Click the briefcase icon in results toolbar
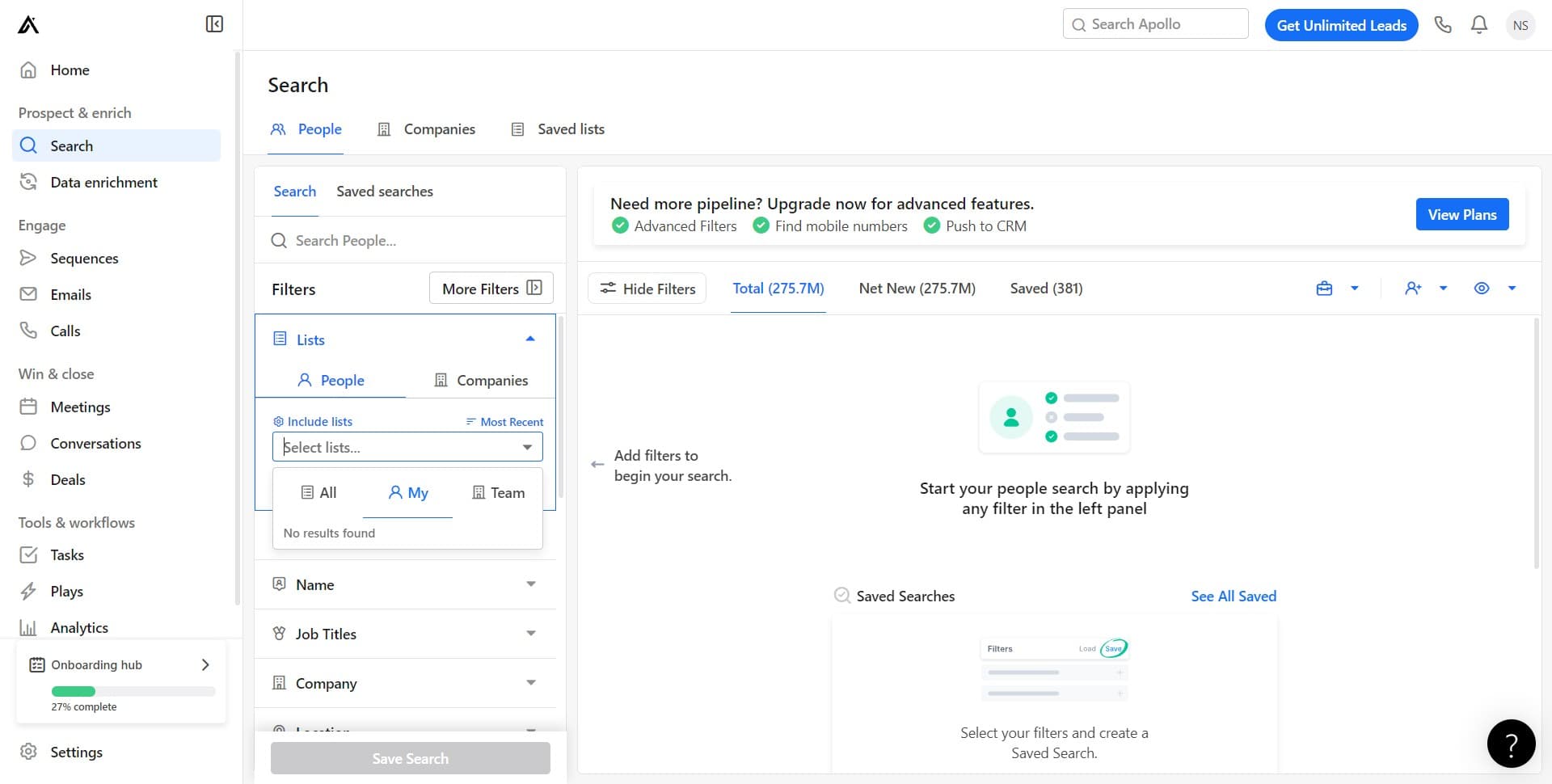The image size is (1552, 784). (1324, 289)
